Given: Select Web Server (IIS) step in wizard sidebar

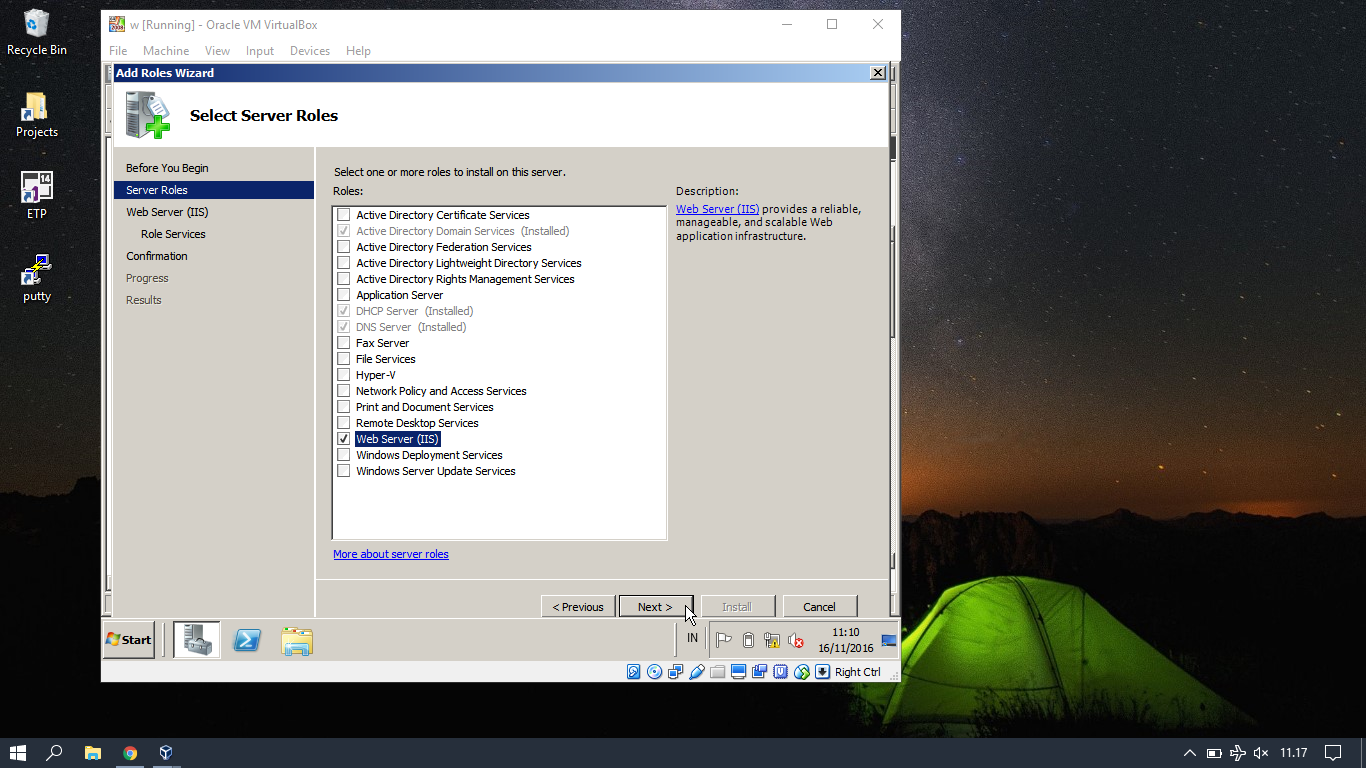Looking at the screenshot, I should pyautogui.click(x=167, y=212).
